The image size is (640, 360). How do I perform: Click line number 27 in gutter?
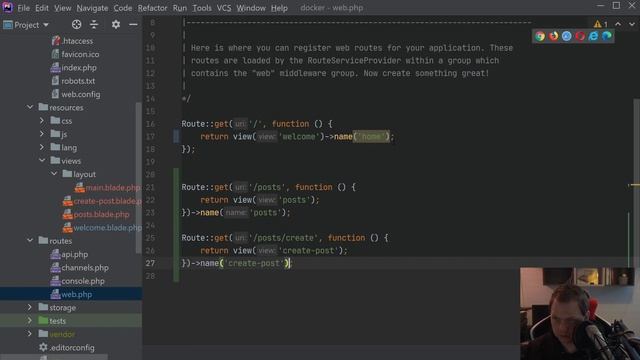click(150, 263)
